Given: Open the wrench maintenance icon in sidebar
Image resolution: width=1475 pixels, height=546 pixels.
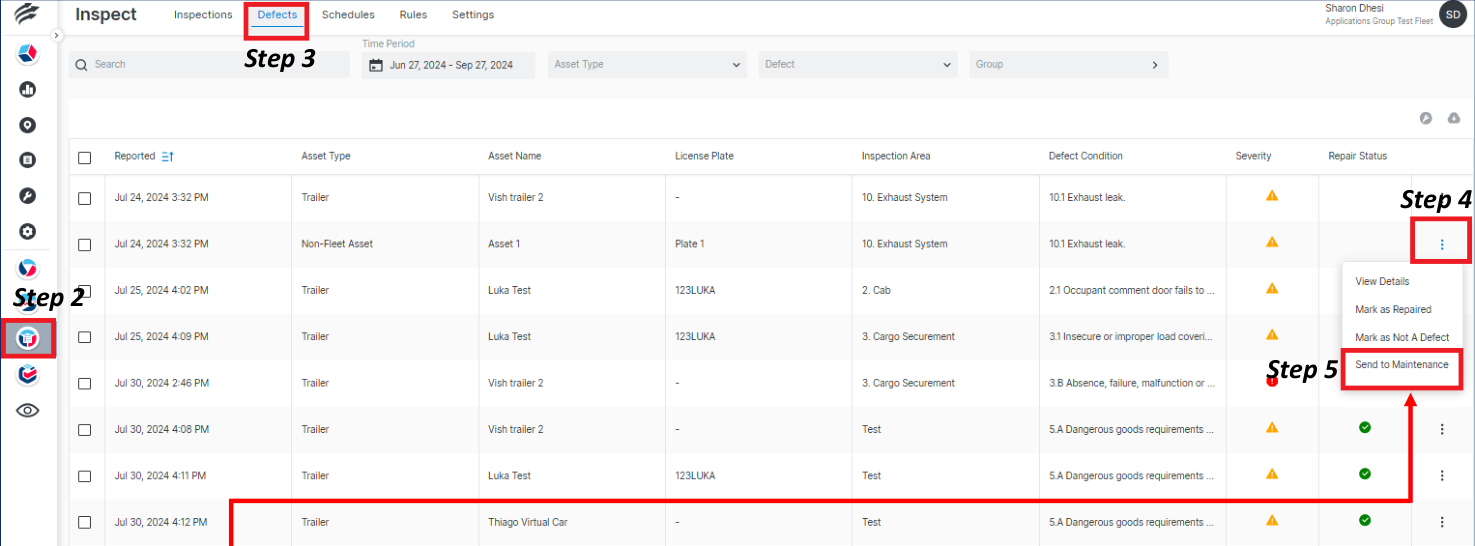Looking at the screenshot, I should pos(28,196).
